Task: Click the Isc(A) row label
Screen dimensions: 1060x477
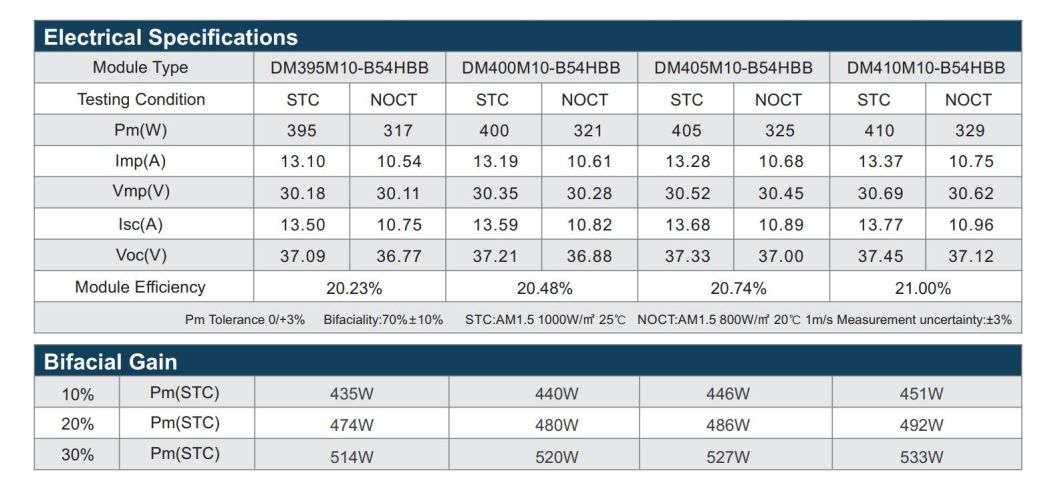Action: (x=141, y=224)
